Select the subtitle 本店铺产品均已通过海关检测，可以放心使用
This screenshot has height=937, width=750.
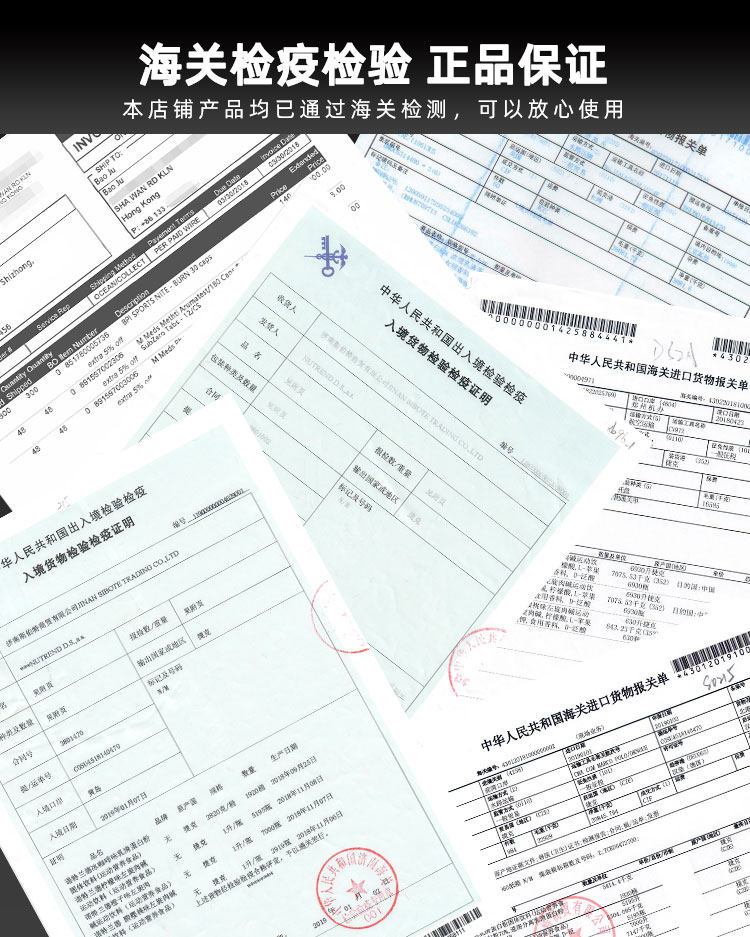tap(374, 109)
